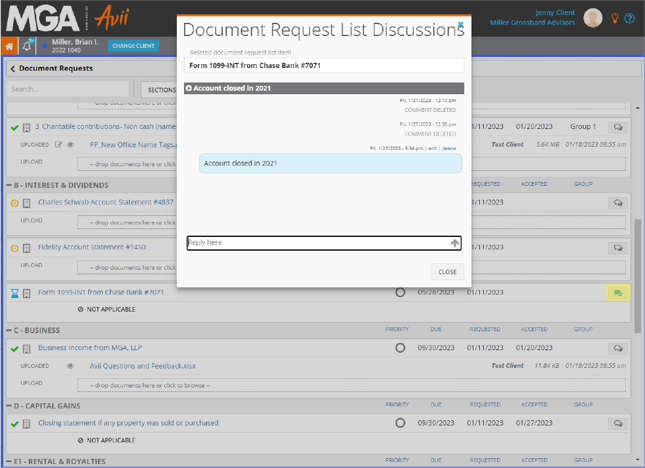This screenshot has height=468, width=645.
Task: Click the page vertical scrollbar thumb
Action: [x=637, y=276]
